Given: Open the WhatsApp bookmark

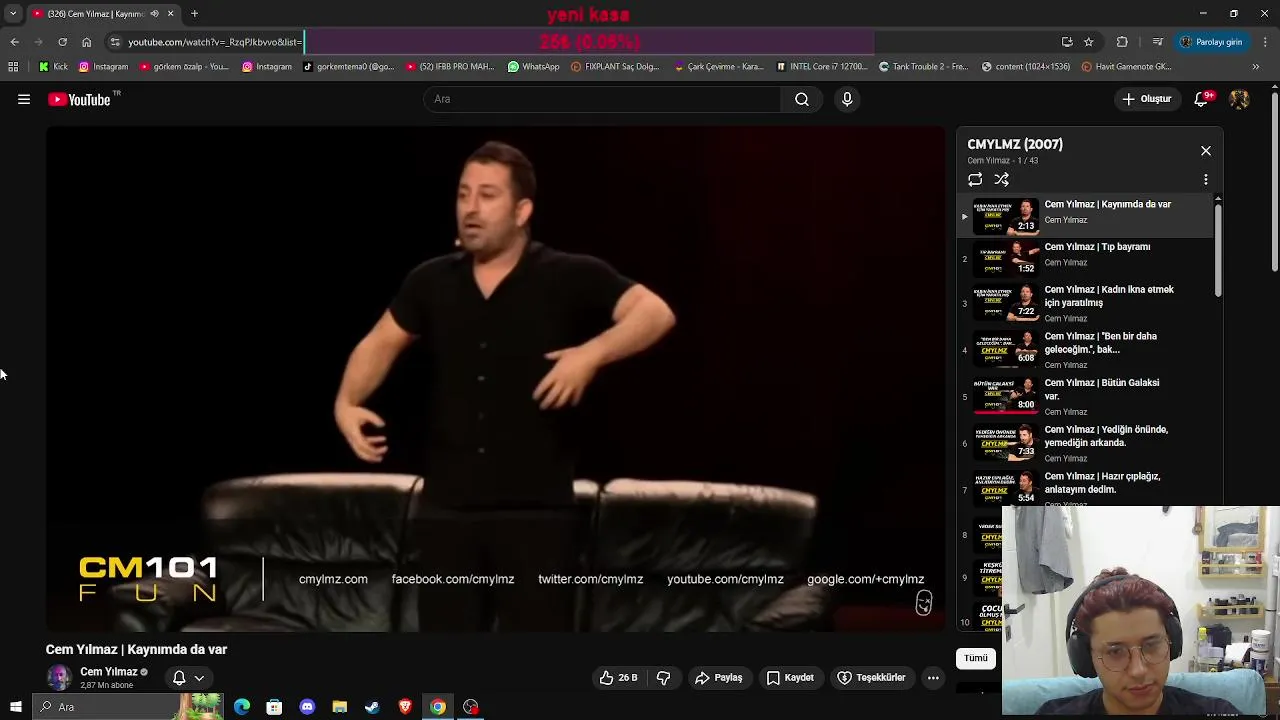Looking at the screenshot, I should click(533, 67).
